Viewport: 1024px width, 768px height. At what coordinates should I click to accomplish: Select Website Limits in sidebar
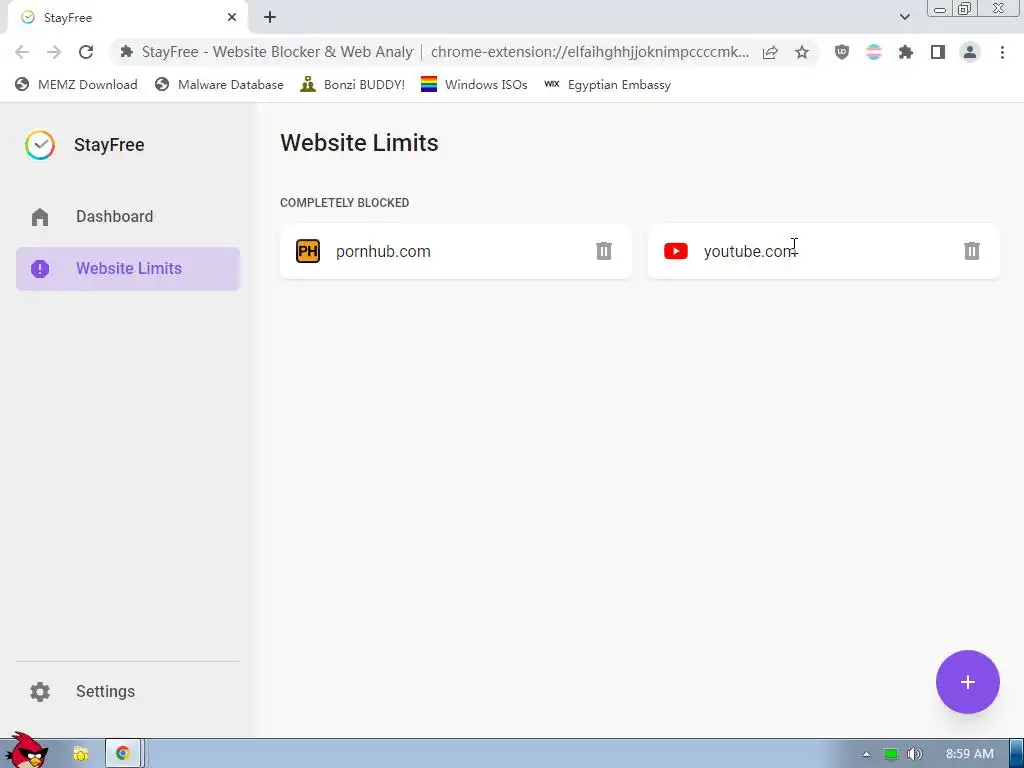click(x=128, y=268)
